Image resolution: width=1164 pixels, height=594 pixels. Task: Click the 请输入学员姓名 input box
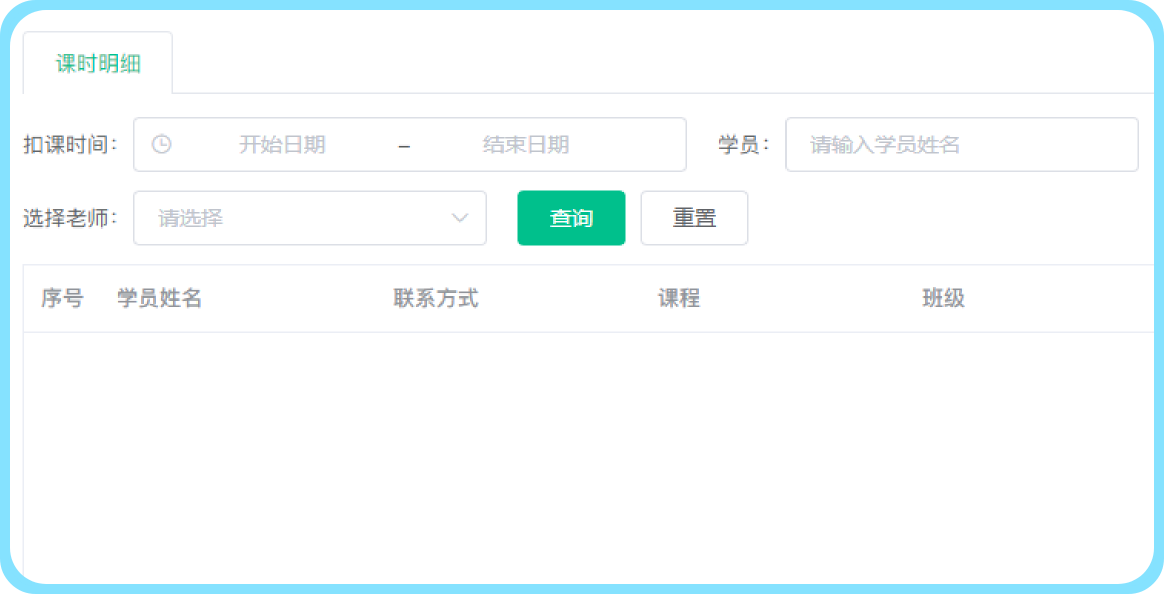pos(960,144)
